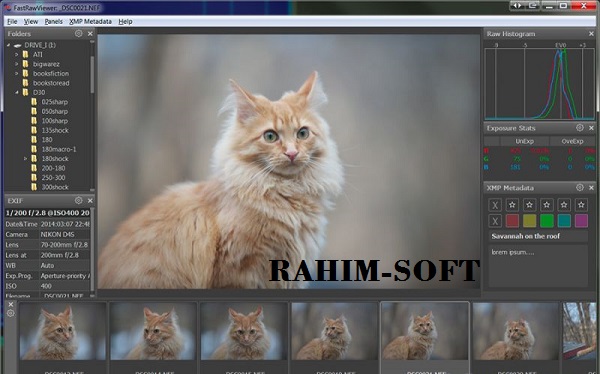
Task: Close the Raw Histogram panel
Action: coord(591,34)
